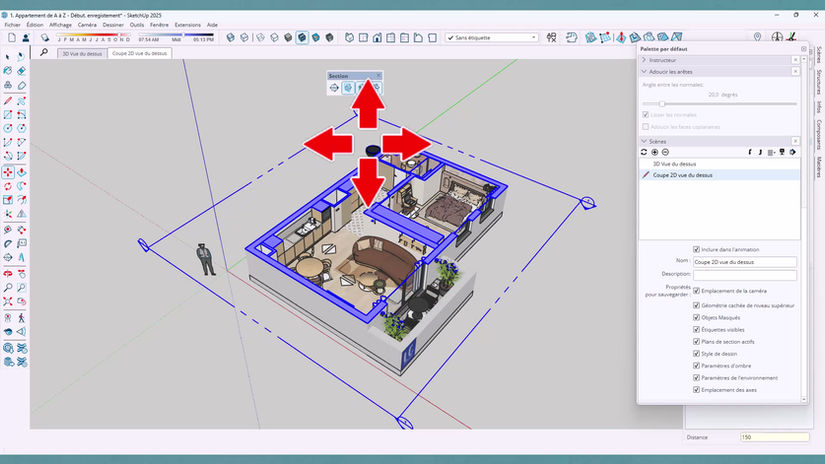Open the 'Sans étiquette' tag dropdown
Viewport: 825px width, 464px height.
(x=491, y=37)
